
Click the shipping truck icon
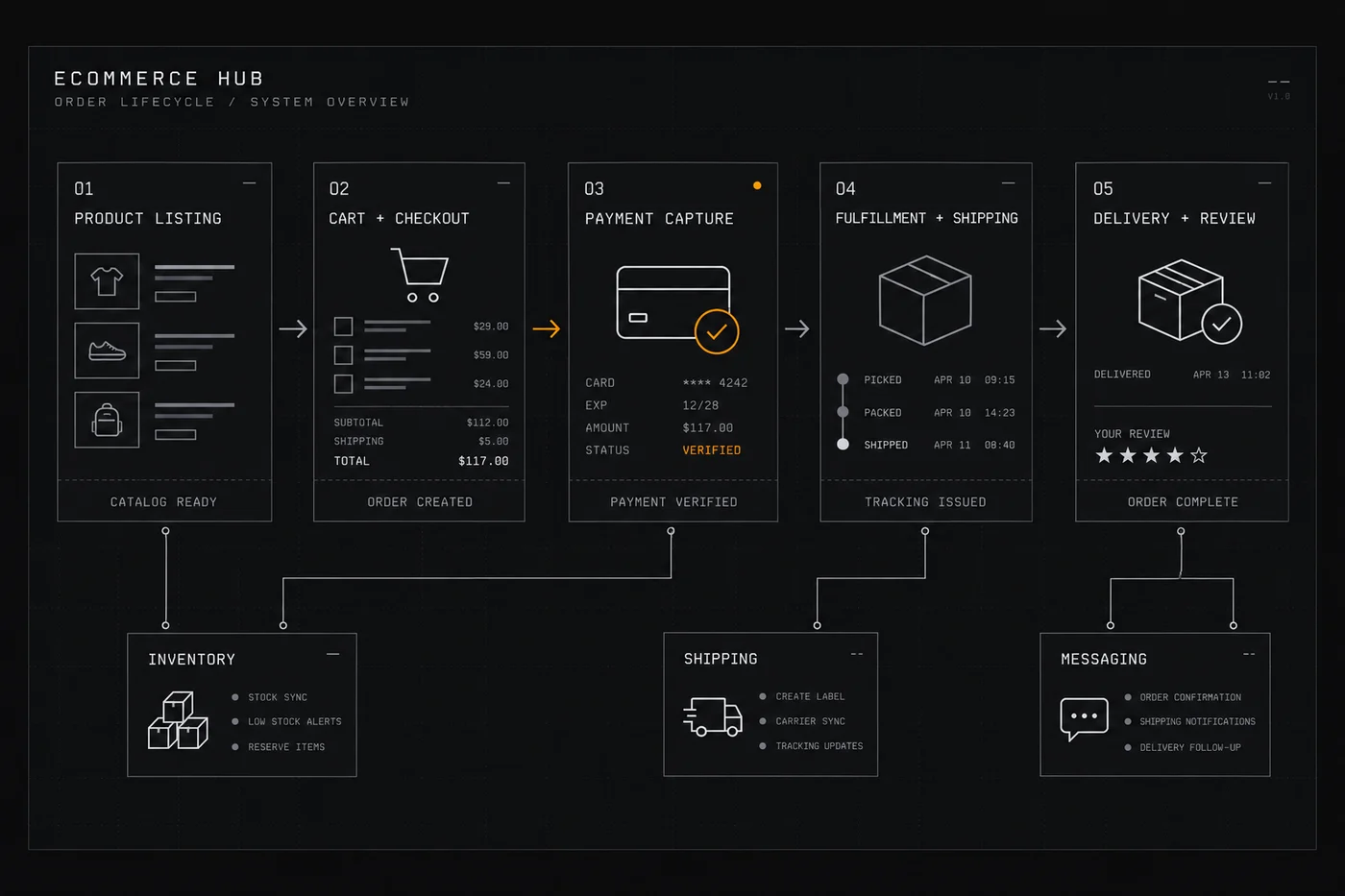(x=713, y=716)
